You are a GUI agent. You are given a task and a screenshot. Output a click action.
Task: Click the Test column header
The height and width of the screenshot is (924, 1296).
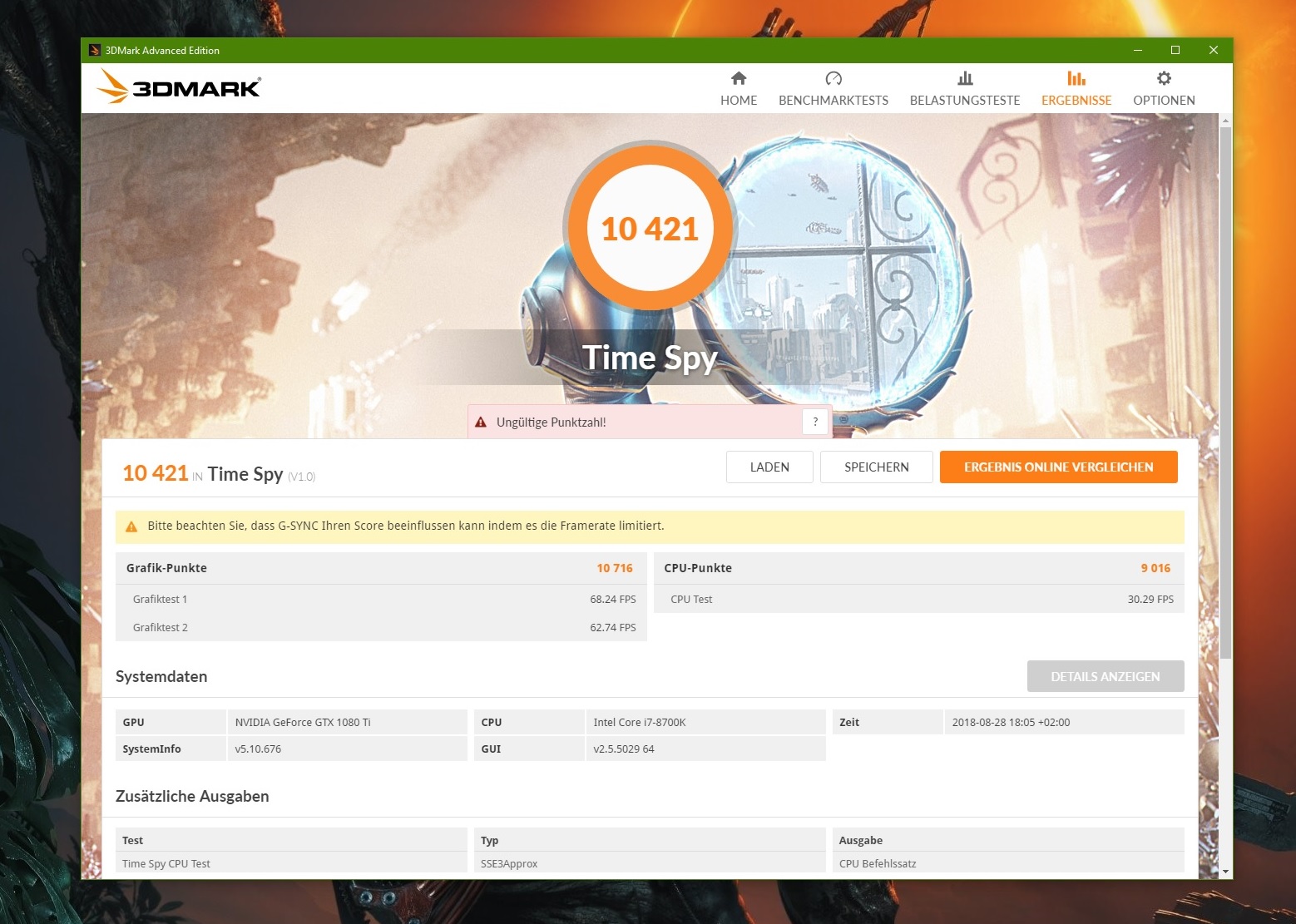coord(291,840)
